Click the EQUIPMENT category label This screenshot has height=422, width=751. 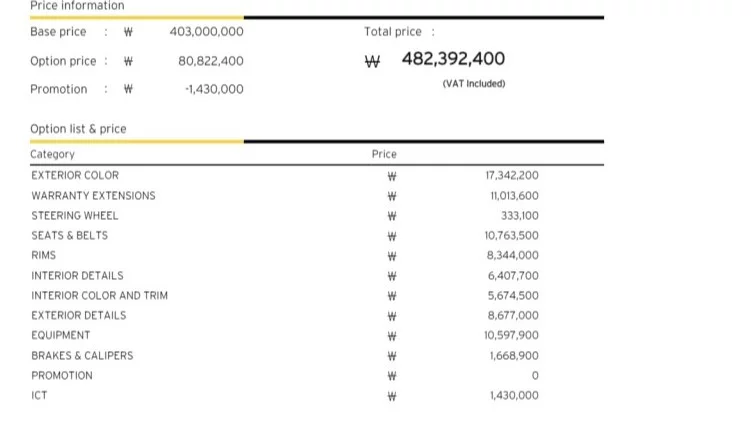[x=60, y=335]
